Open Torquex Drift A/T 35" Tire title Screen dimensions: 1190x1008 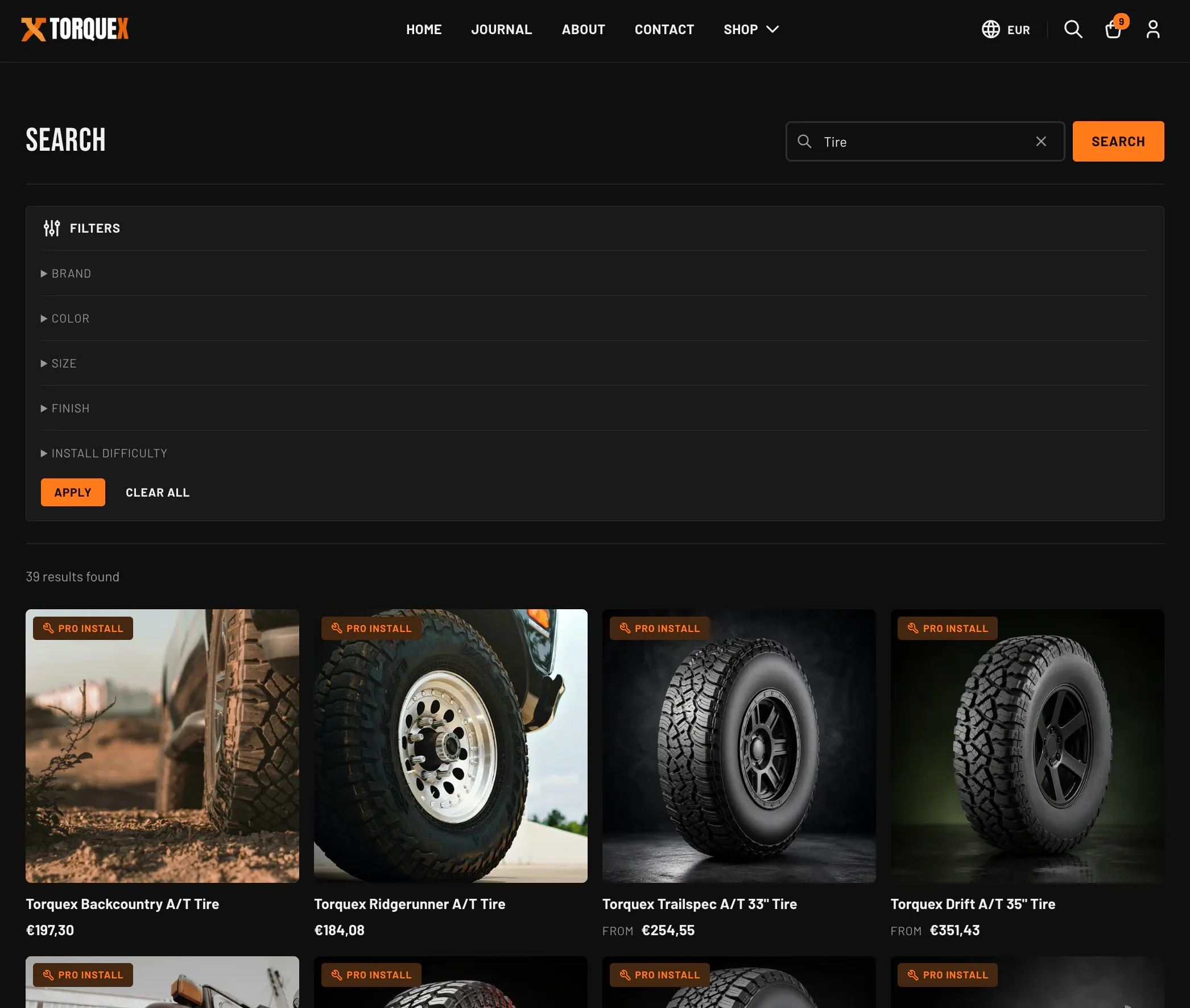pos(972,904)
